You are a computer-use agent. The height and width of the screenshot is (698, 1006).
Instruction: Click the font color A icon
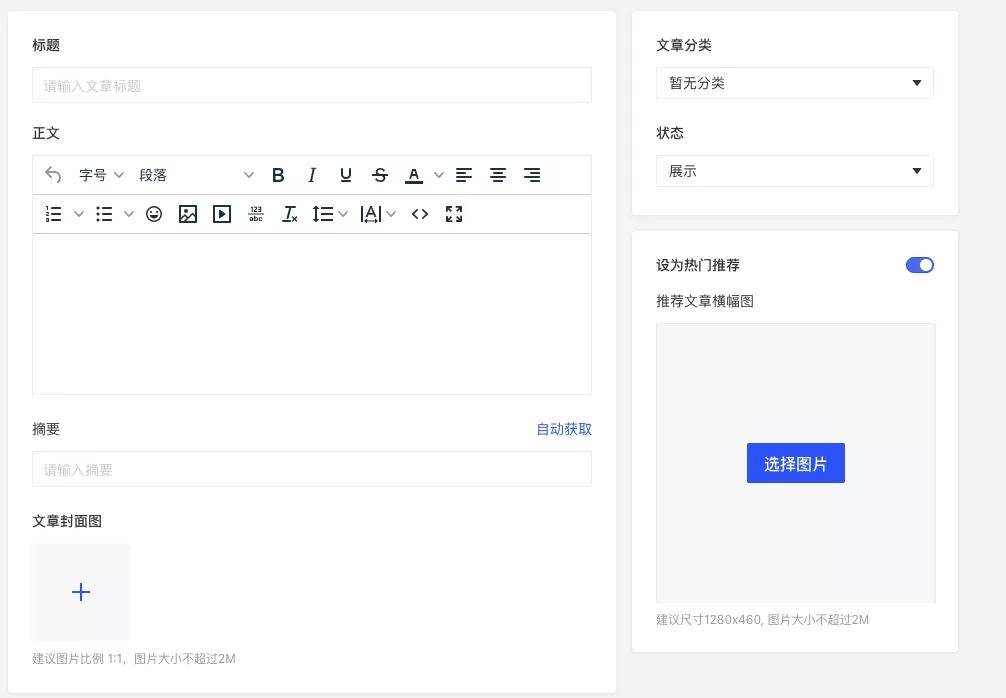(414, 175)
